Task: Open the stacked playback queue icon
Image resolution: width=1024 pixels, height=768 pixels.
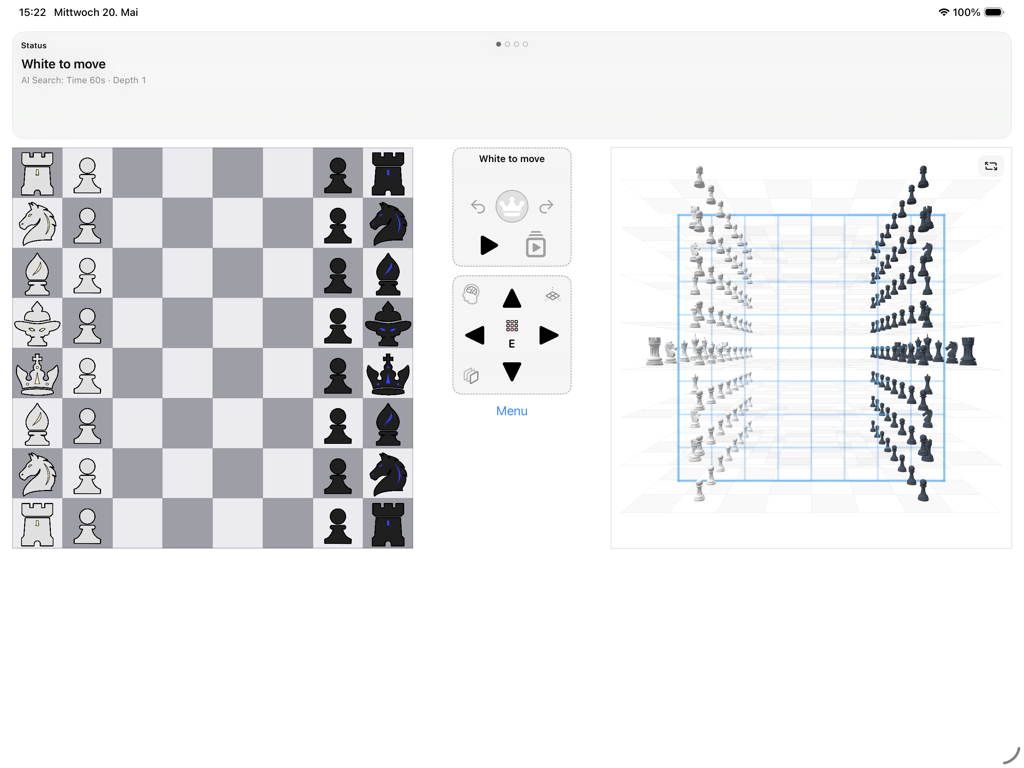Action: 536,244
